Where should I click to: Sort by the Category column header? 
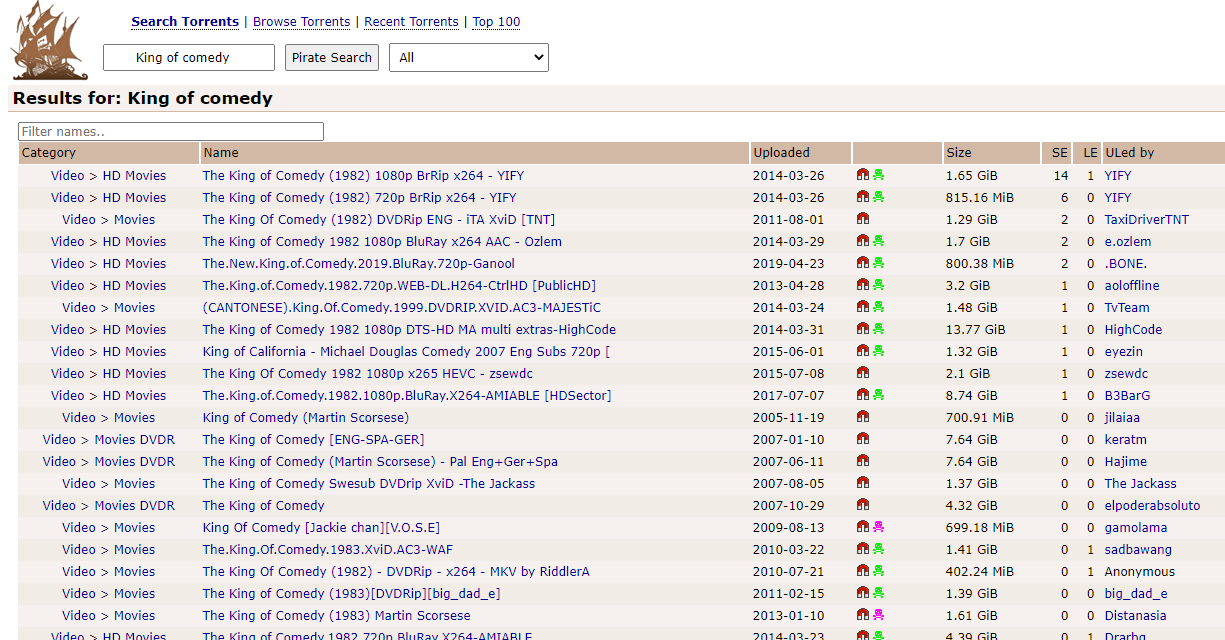click(x=49, y=153)
